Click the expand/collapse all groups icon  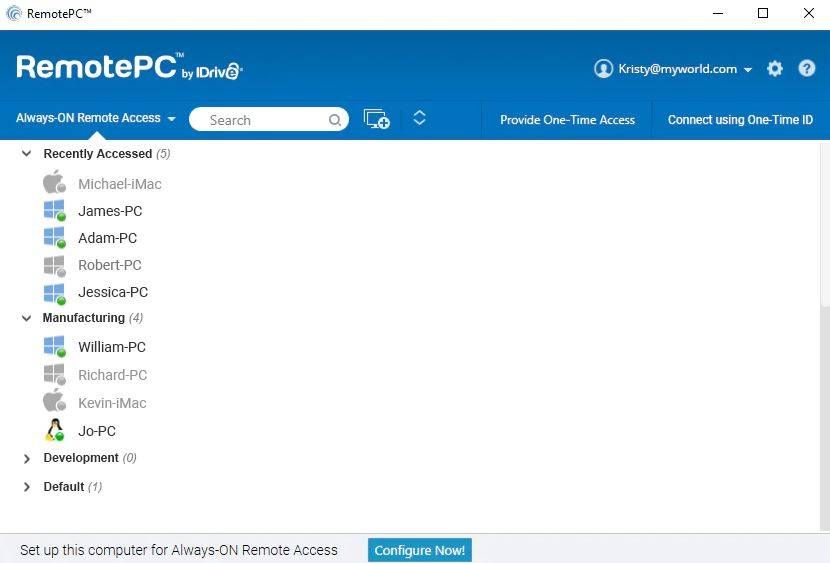[x=419, y=118]
